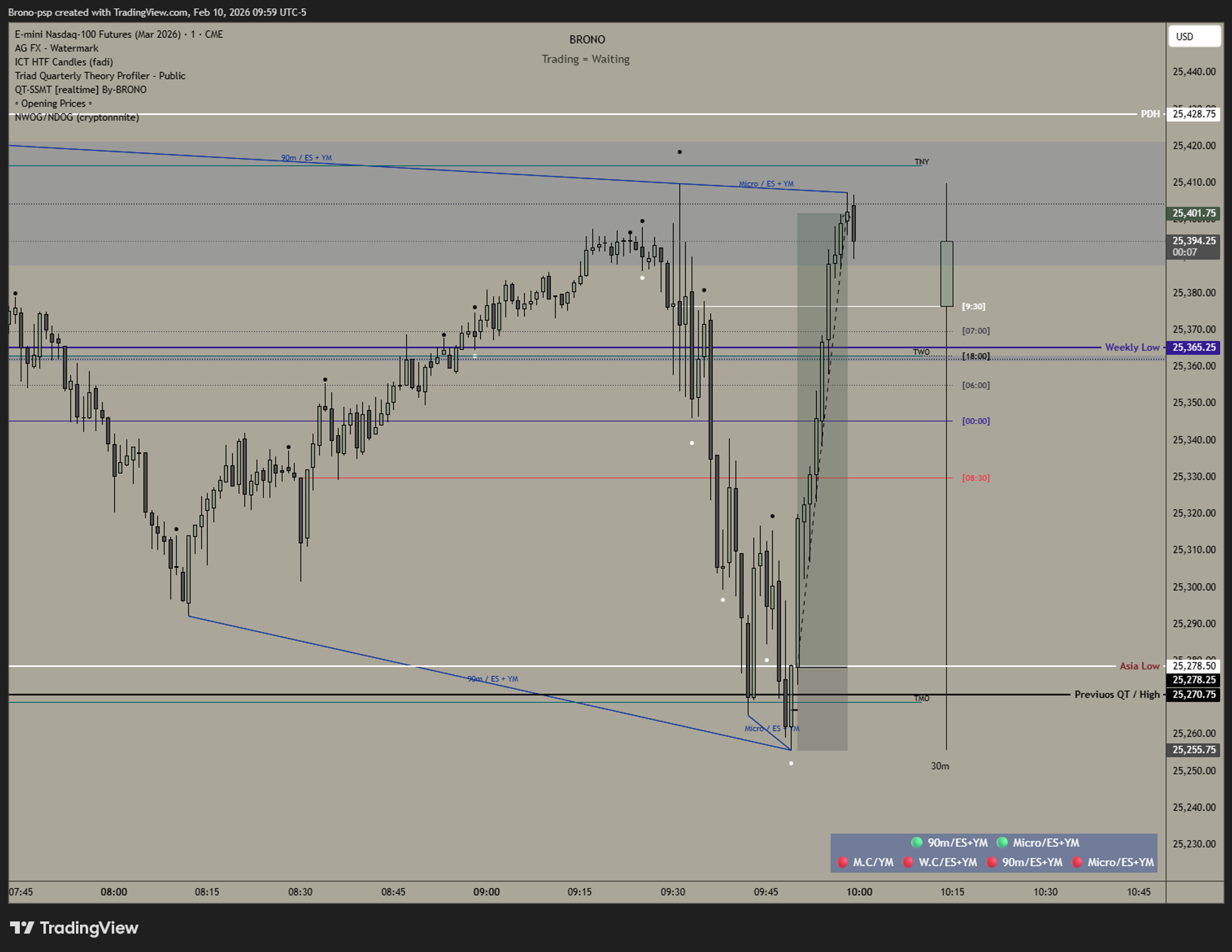Click the TNY level label
Image resolution: width=1232 pixels, height=952 pixels.
[x=922, y=161]
